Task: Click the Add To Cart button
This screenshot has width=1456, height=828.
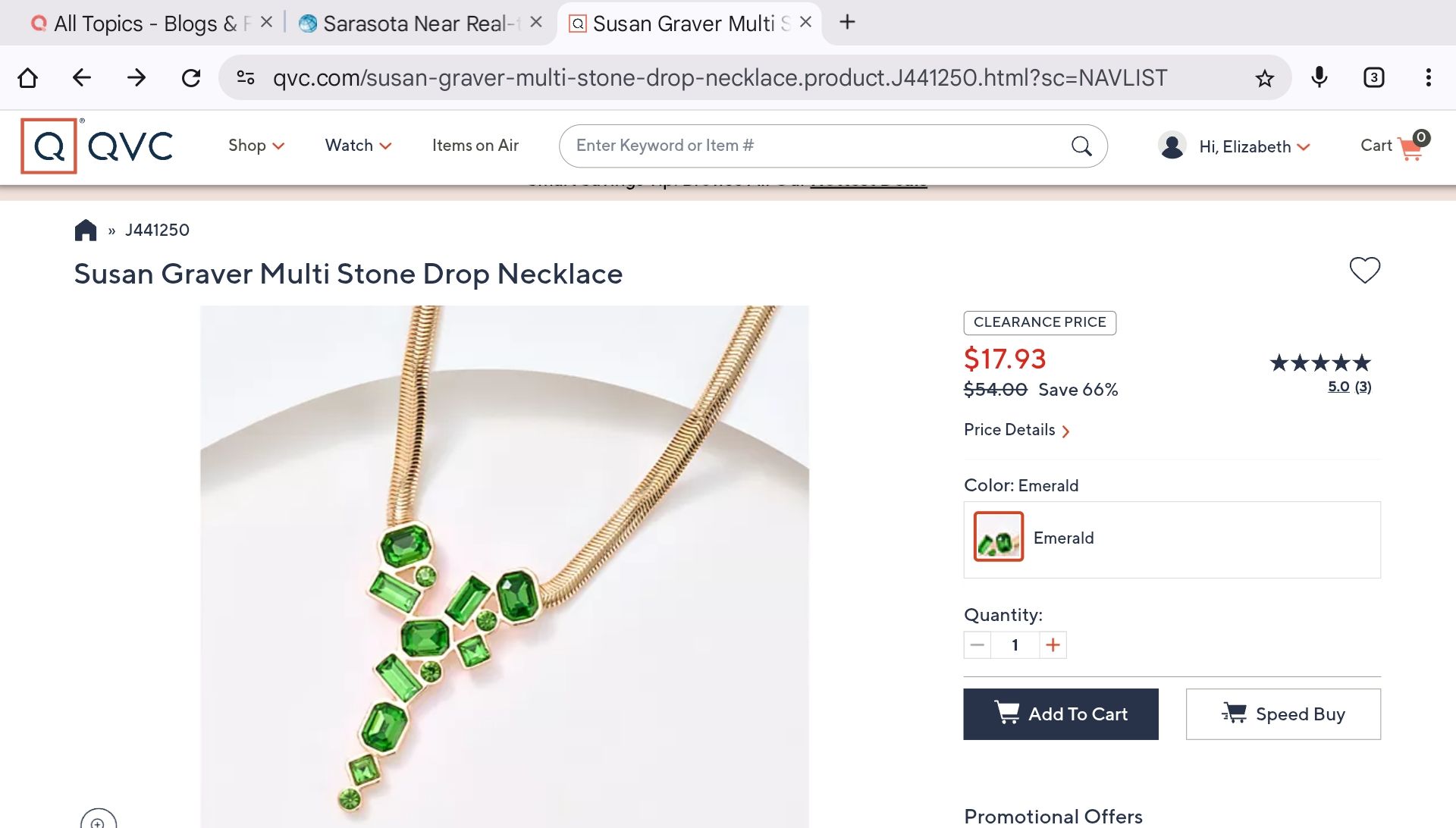Action: (1061, 714)
